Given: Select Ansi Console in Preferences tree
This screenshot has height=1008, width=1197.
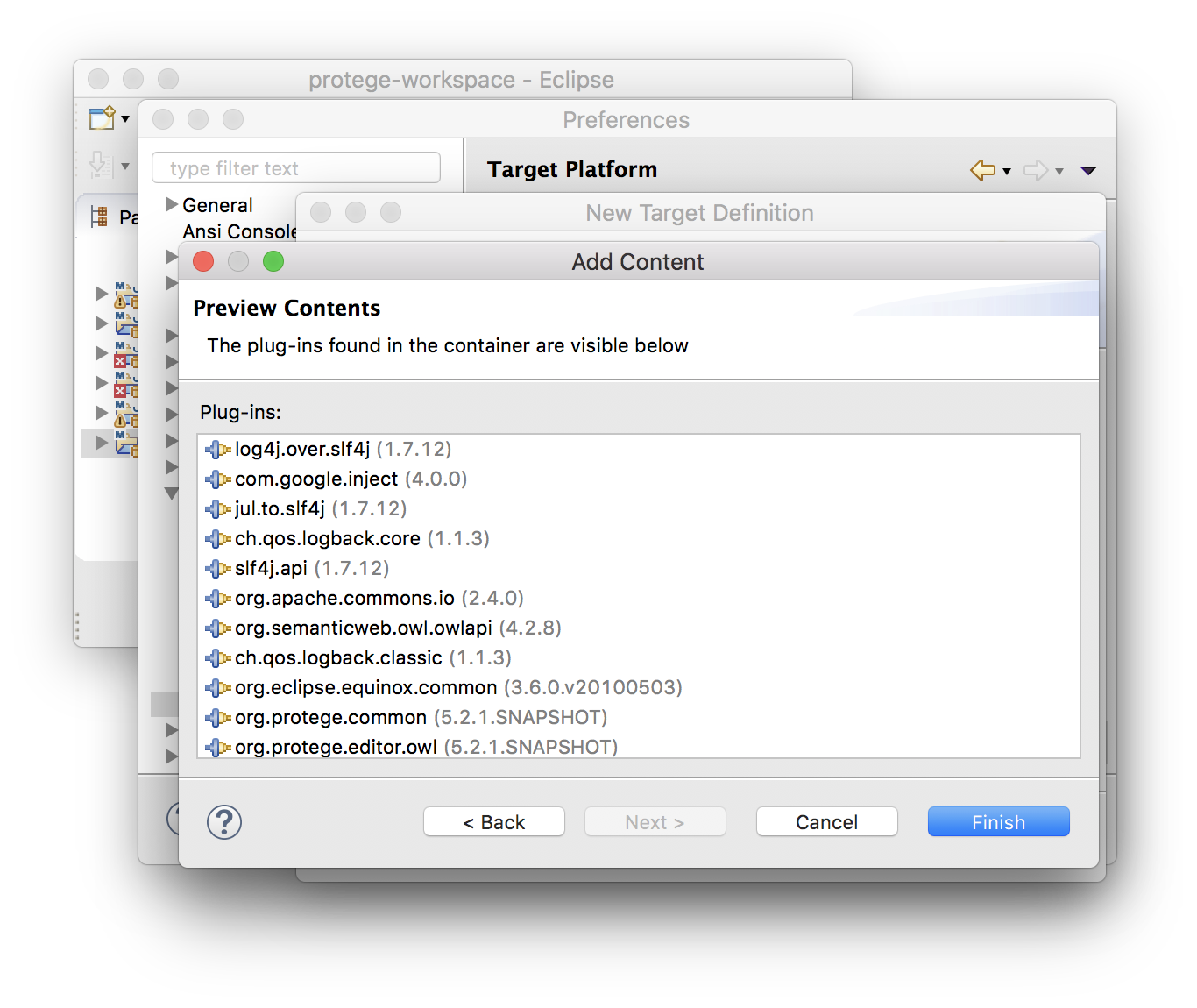Looking at the screenshot, I should (239, 231).
